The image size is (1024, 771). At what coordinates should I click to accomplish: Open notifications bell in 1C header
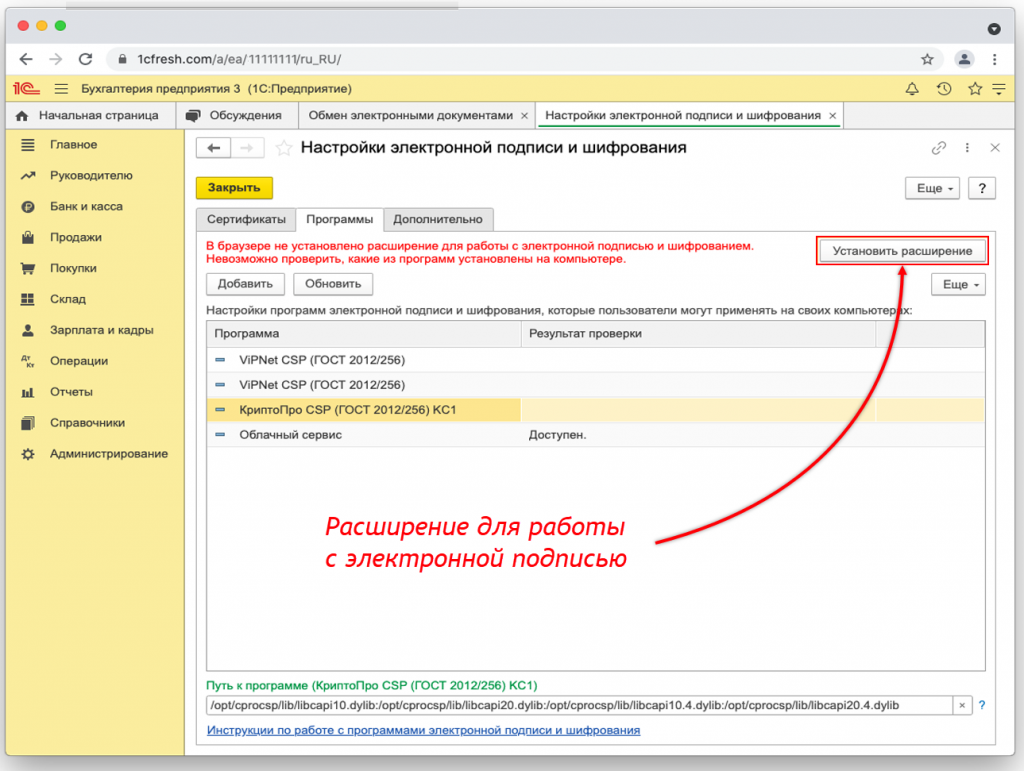pyautogui.click(x=912, y=89)
